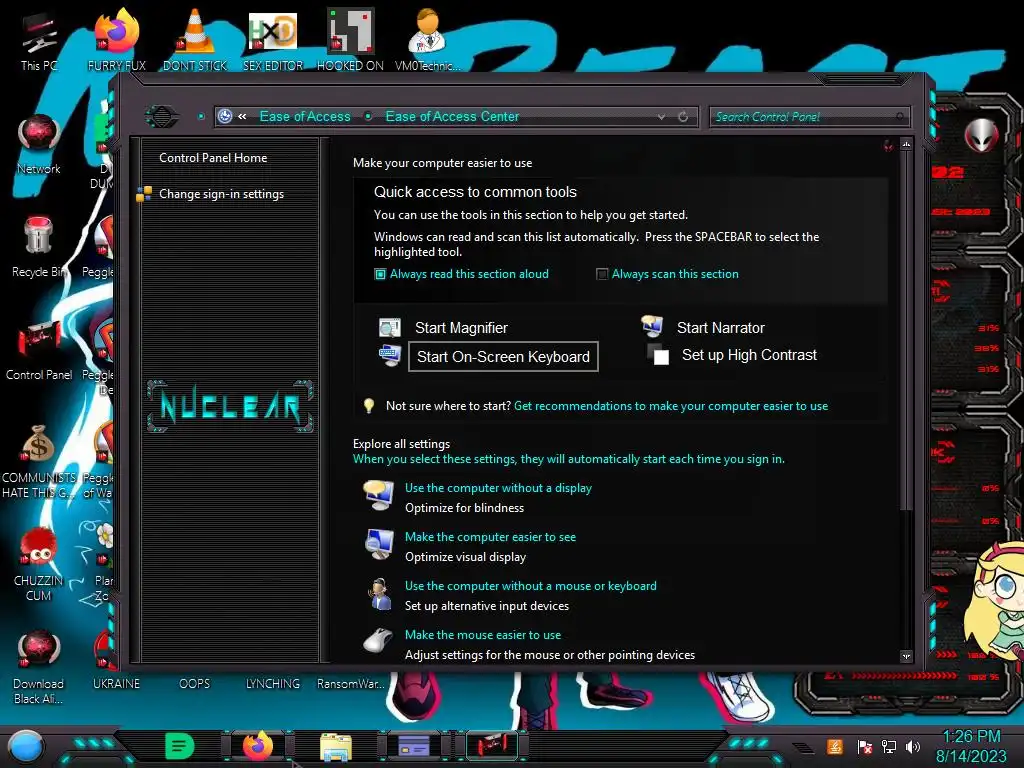Select the Firefox shortcut on the desktop
The width and height of the screenshot is (1024, 768).
point(117,40)
